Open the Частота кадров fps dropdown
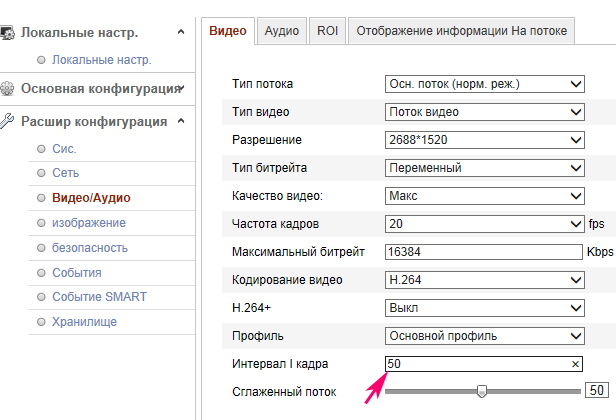 click(x=485, y=224)
